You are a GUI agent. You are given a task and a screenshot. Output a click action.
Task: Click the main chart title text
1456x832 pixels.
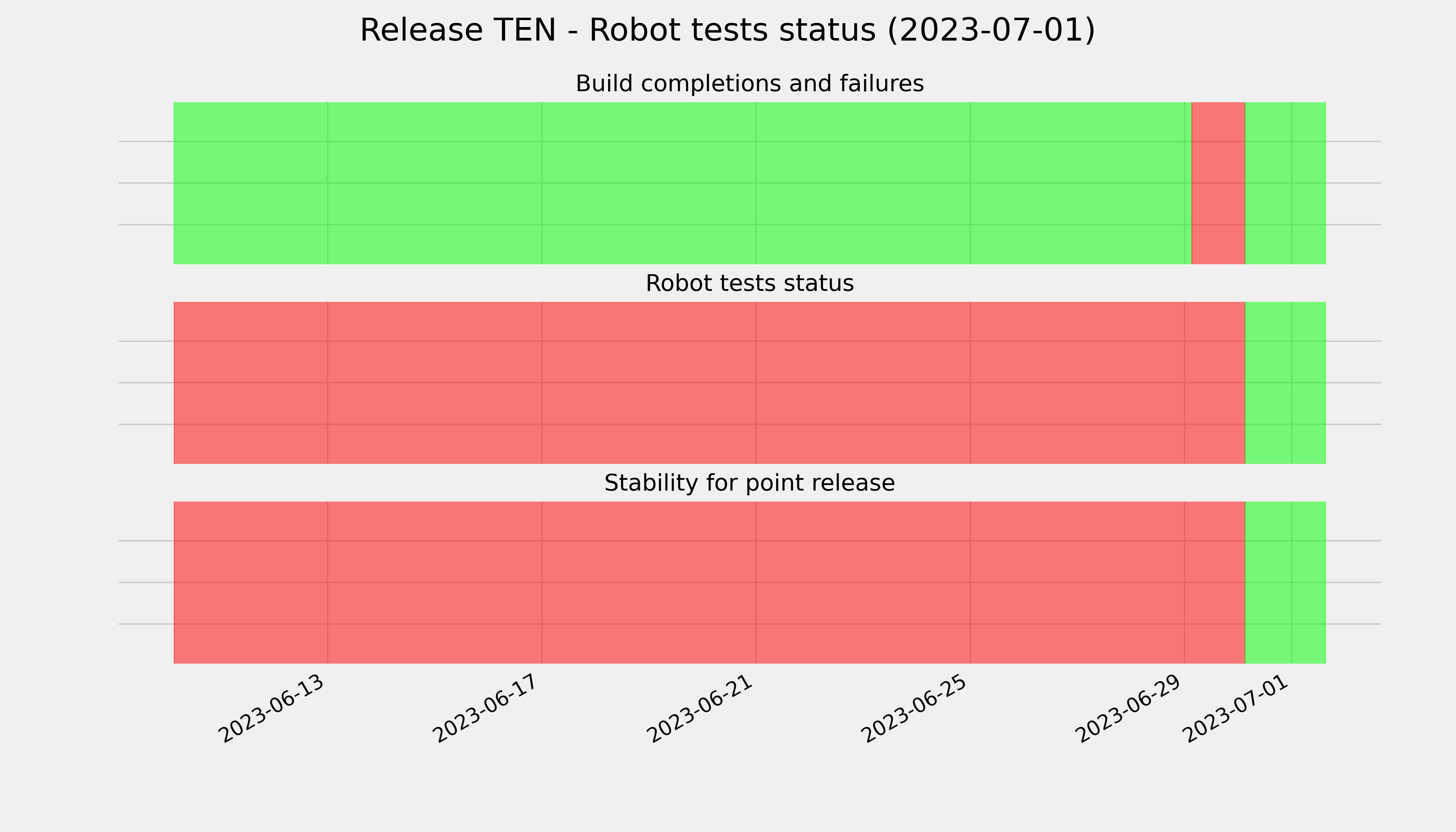pos(727,30)
